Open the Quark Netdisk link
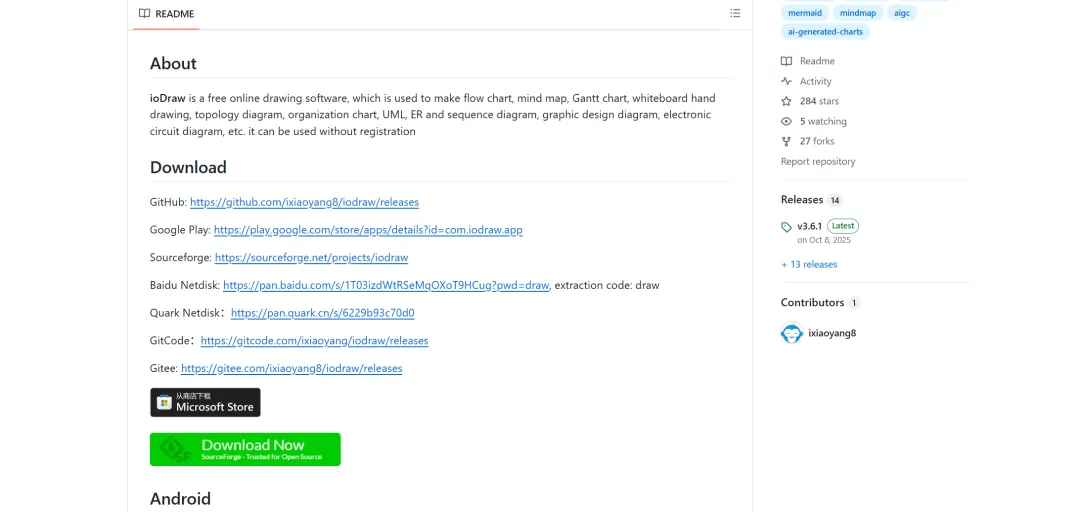The width and height of the screenshot is (1080, 512). 322,313
